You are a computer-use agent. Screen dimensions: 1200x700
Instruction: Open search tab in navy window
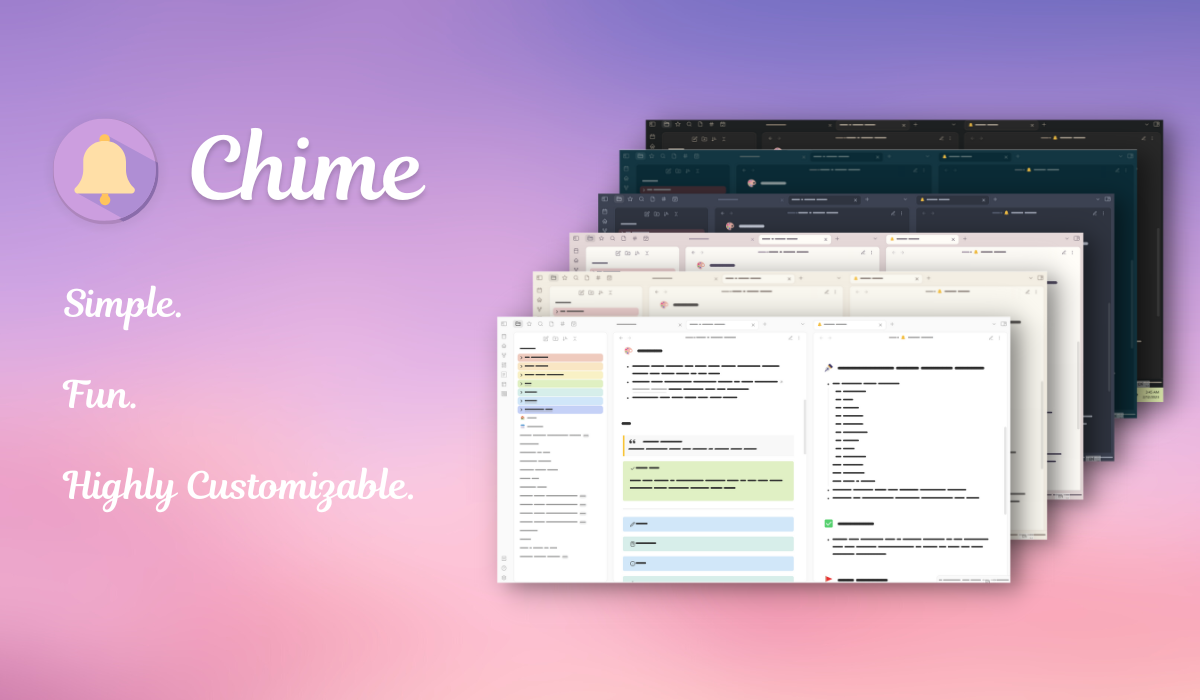[641, 199]
